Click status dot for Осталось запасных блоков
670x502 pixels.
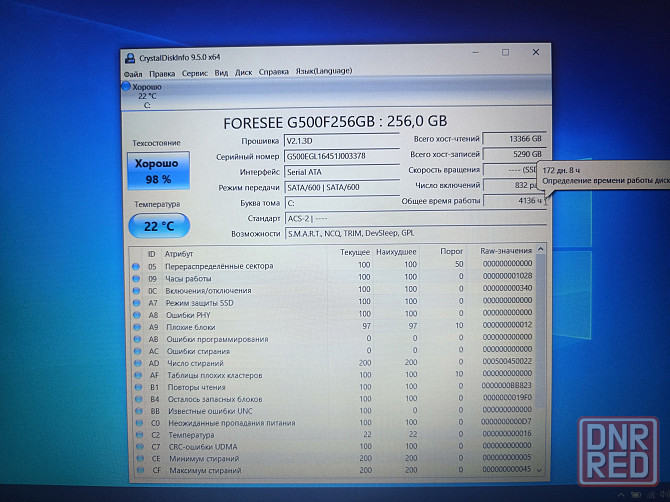pyautogui.click(x=139, y=399)
